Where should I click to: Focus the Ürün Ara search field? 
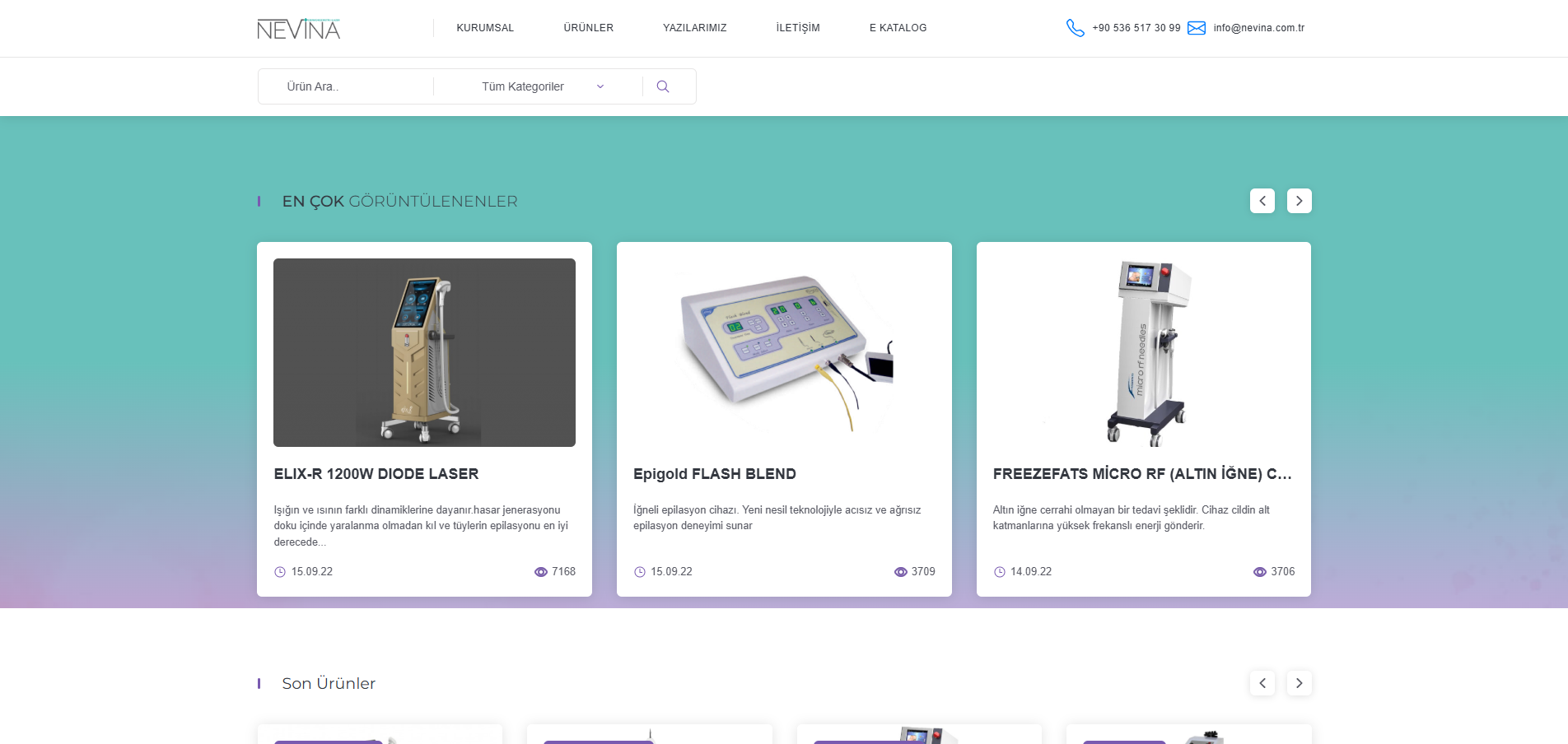346,86
